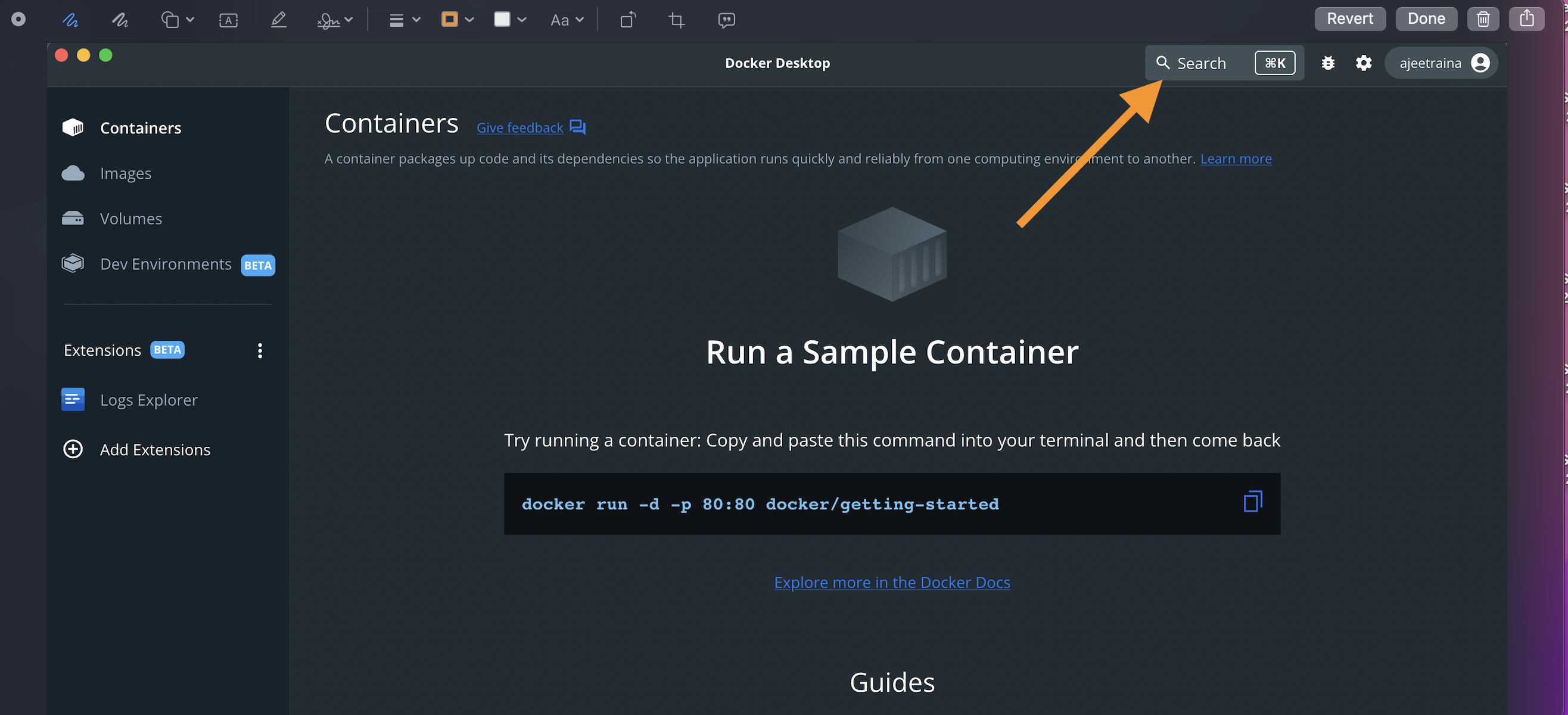This screenshot has width=1568, height=715.
Task: Open the ajeetraina account menu
Action: point(1441,63)
